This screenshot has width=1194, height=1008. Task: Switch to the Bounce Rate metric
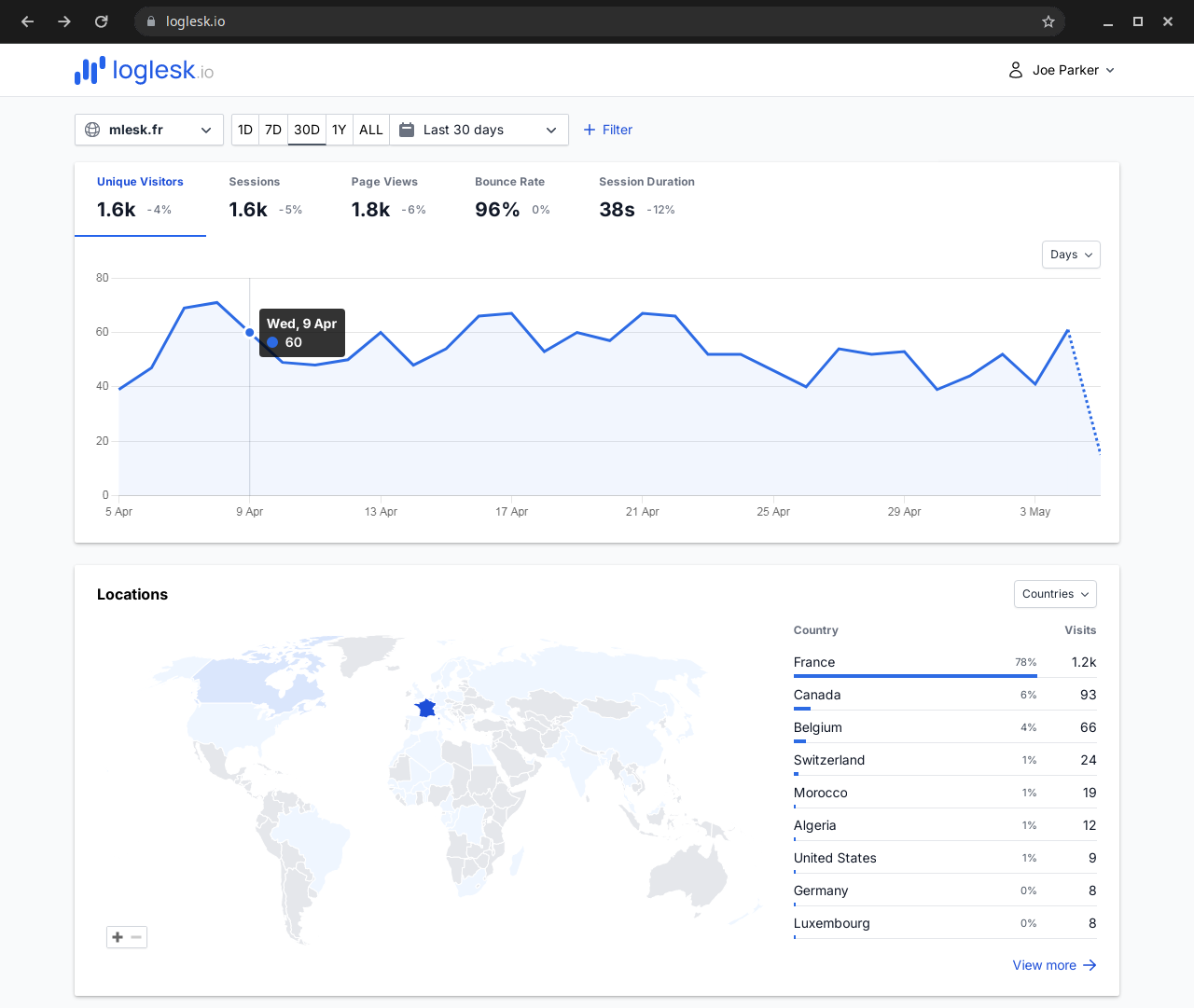[514, 198]
